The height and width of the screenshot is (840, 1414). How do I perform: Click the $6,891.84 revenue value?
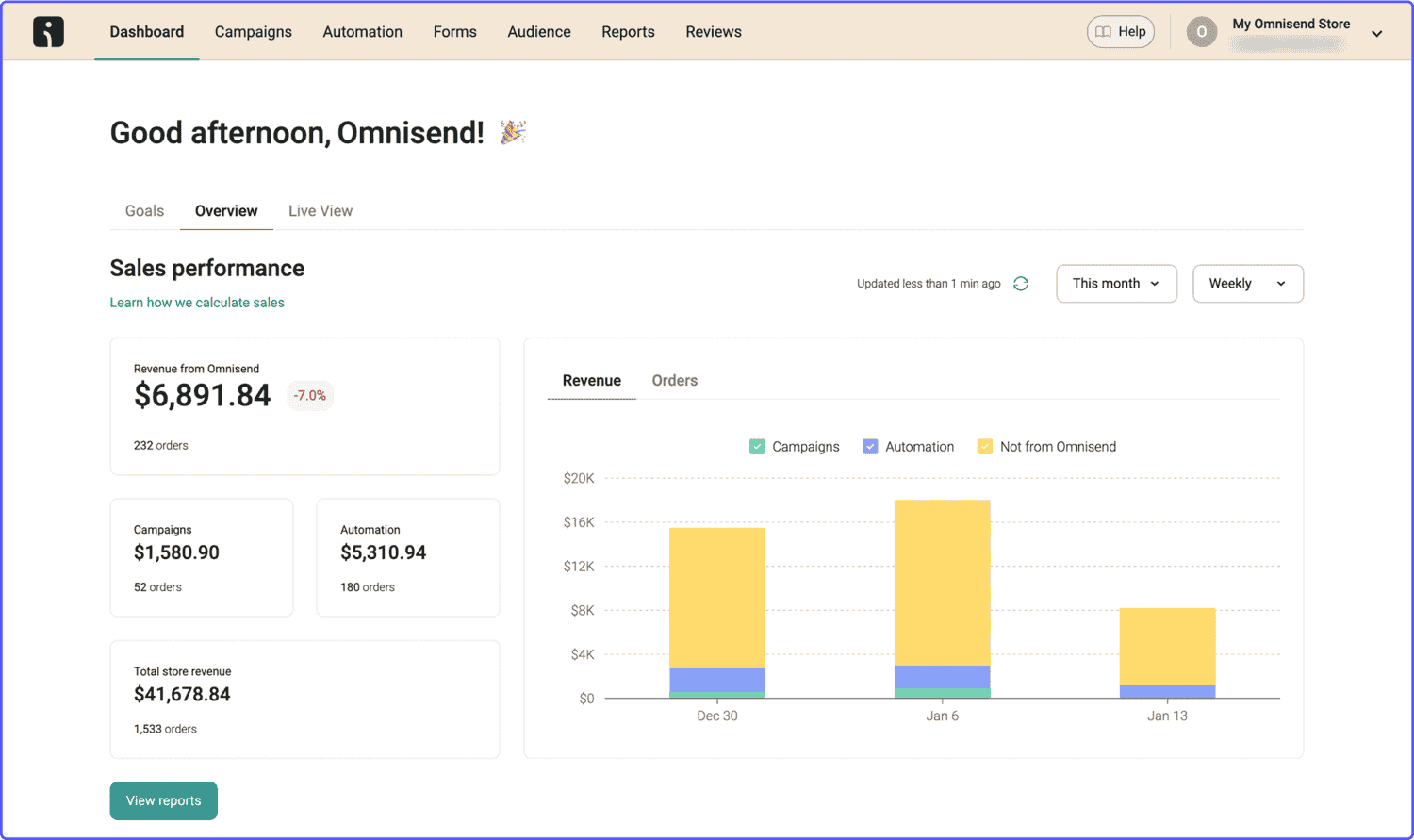coord(203,396)
